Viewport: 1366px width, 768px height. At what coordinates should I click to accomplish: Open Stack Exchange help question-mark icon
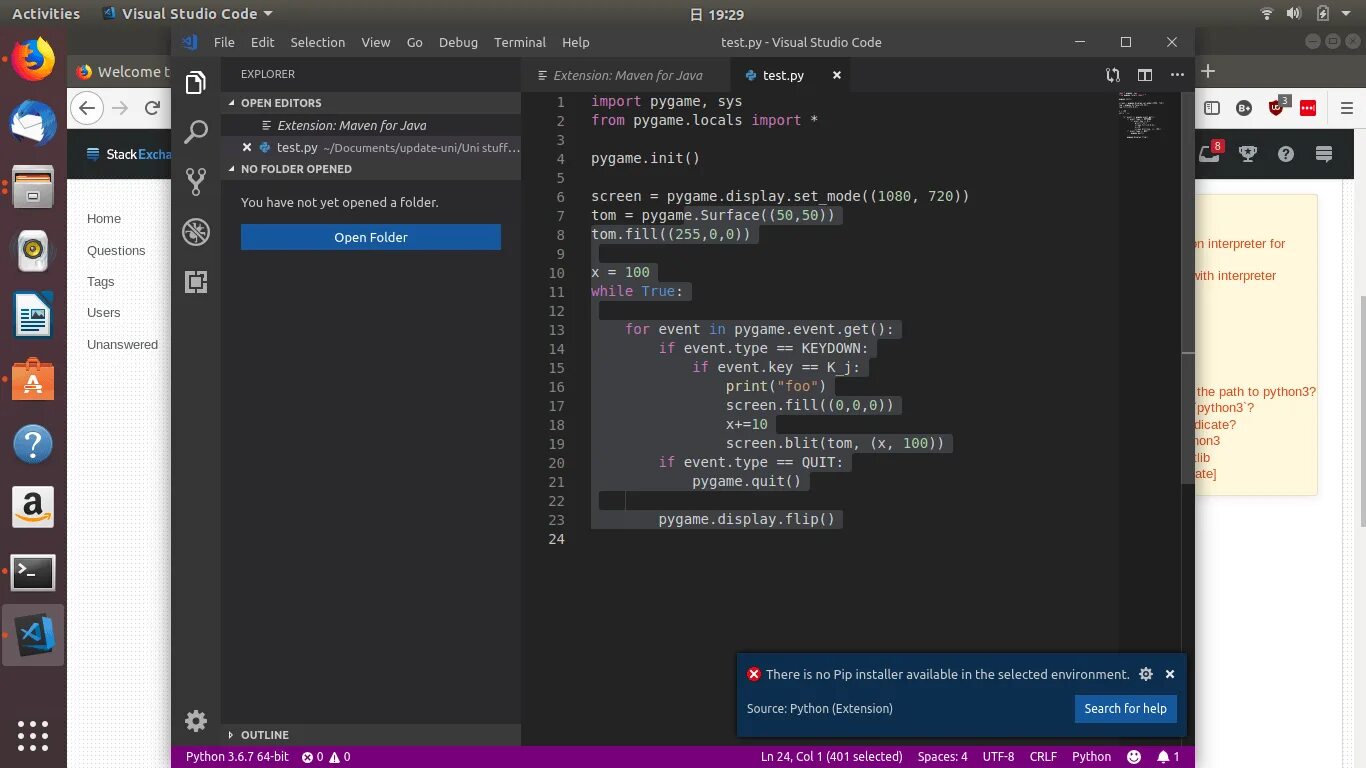point(1286,154)
